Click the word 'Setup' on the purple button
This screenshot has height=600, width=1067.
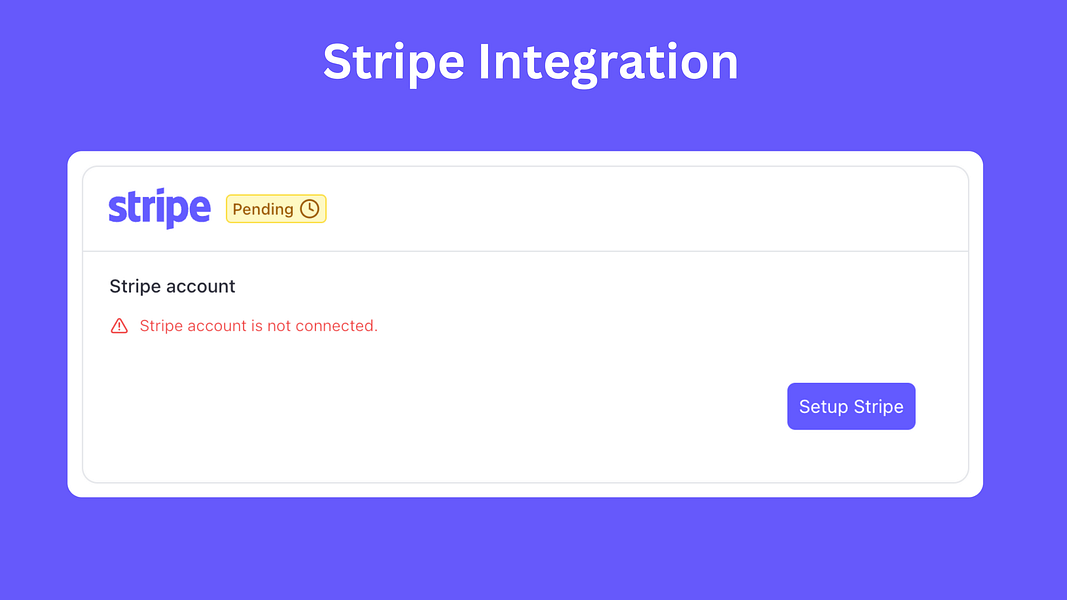point(823,407)
